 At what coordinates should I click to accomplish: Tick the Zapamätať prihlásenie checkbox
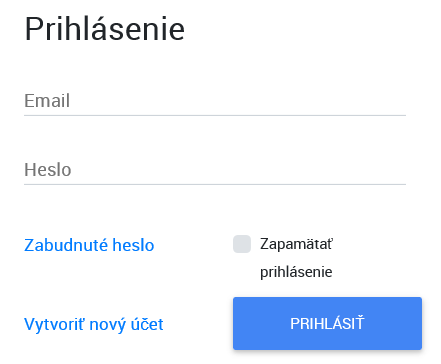tap(242, 244)
